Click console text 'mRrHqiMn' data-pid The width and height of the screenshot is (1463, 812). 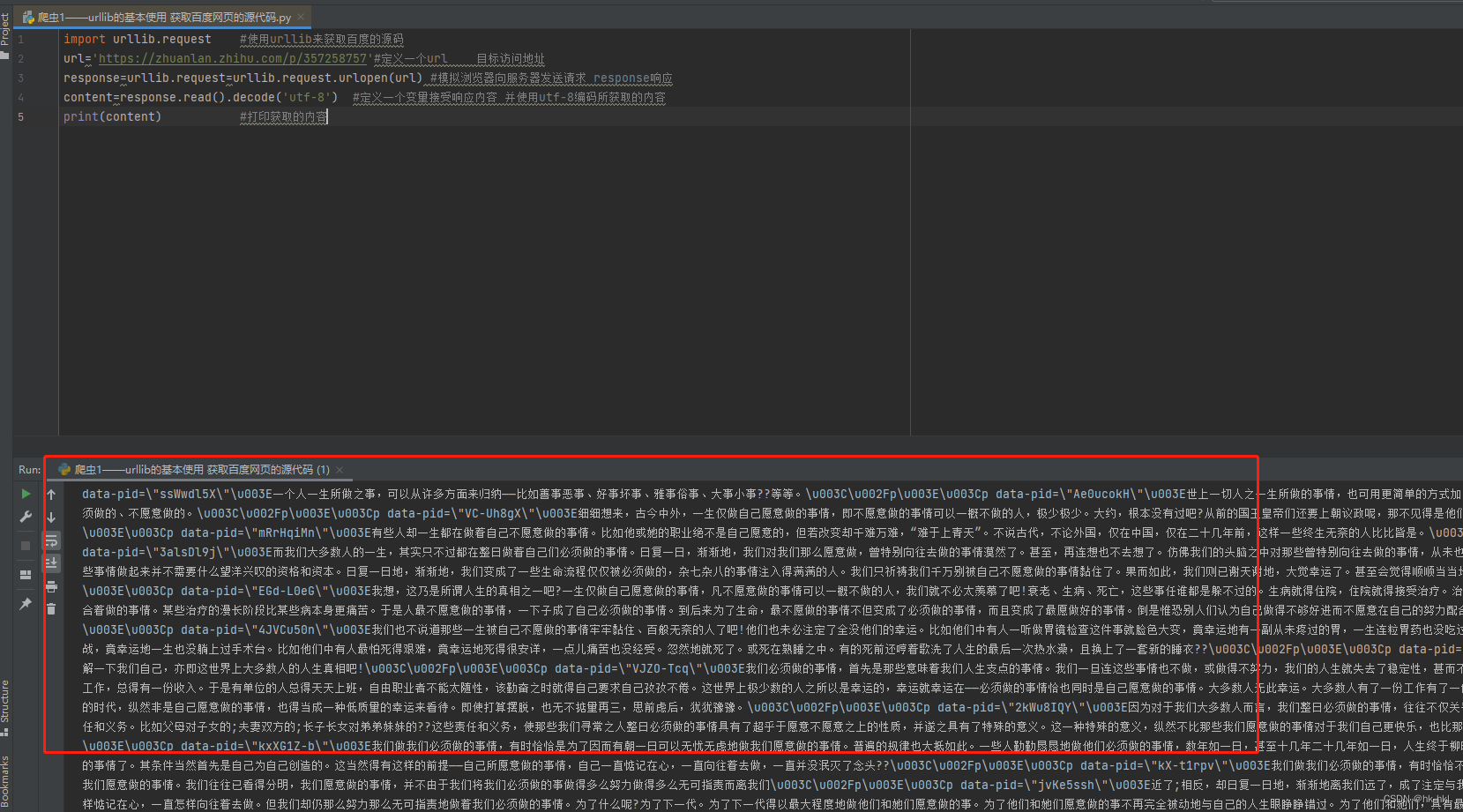click(287, 533)
